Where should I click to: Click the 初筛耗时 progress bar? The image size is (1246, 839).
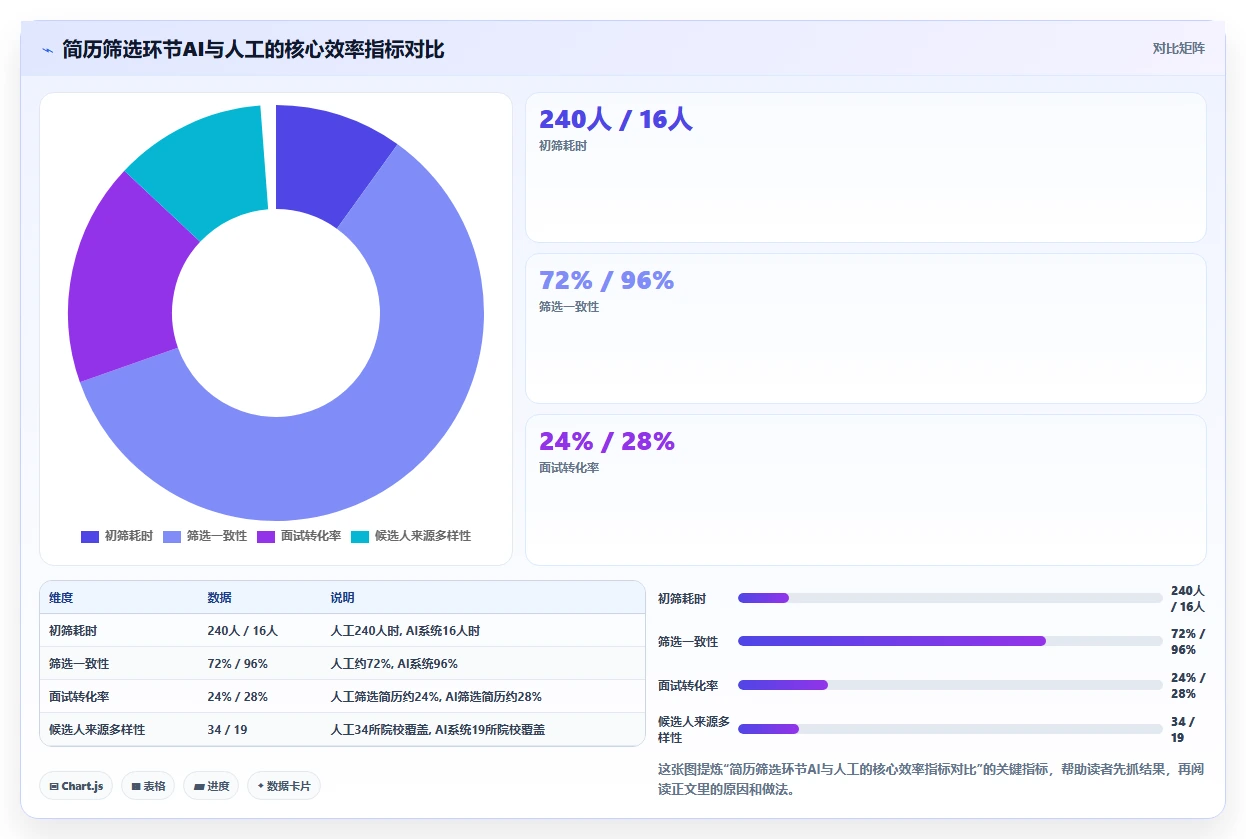[950, 598]
